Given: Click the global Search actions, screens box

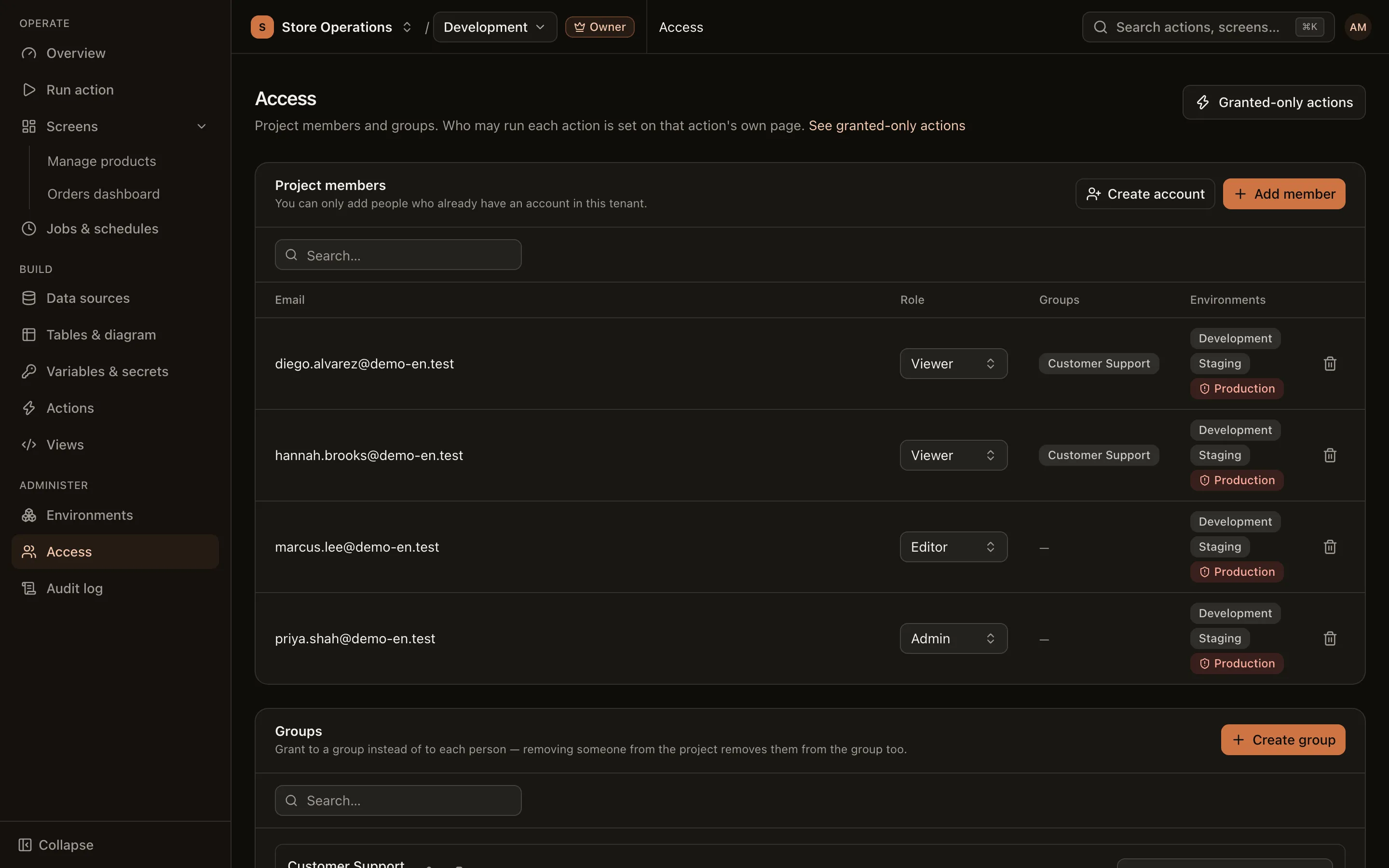Looking at the screenshot, I should (1208, 27).
